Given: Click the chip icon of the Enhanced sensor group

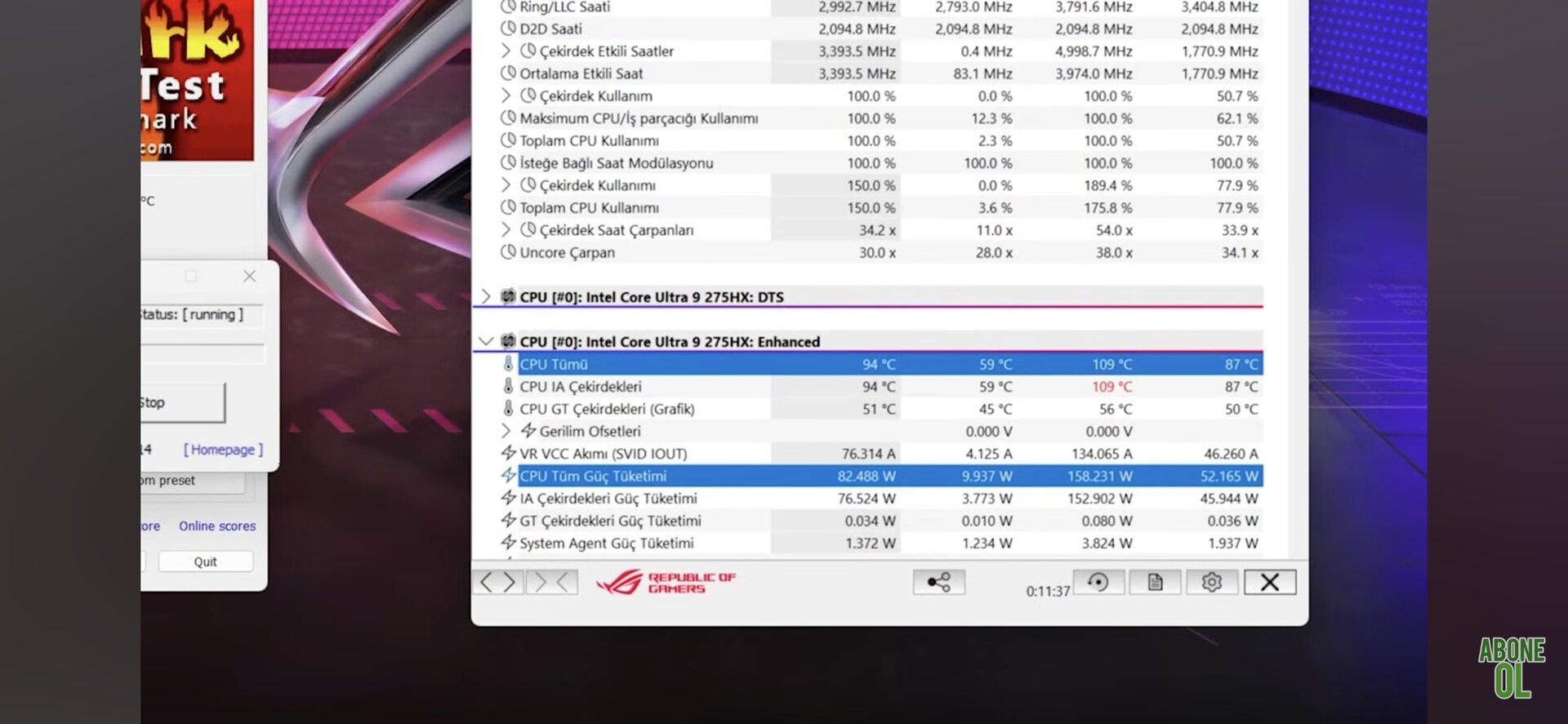Looking at the screenshot, I should pyautogui.click(x=508, y=341).
